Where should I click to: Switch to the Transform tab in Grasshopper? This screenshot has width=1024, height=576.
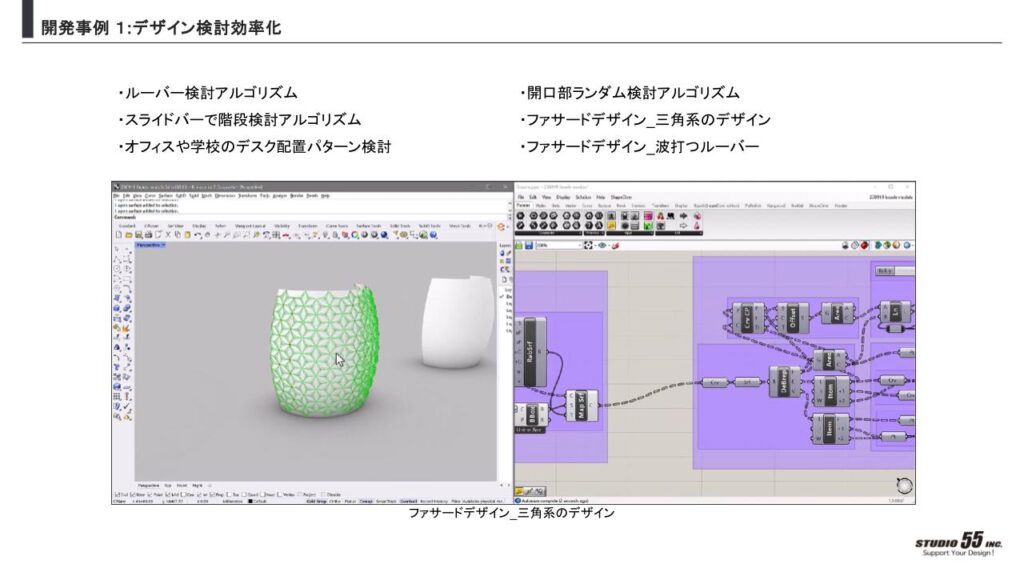coord(660,206)
